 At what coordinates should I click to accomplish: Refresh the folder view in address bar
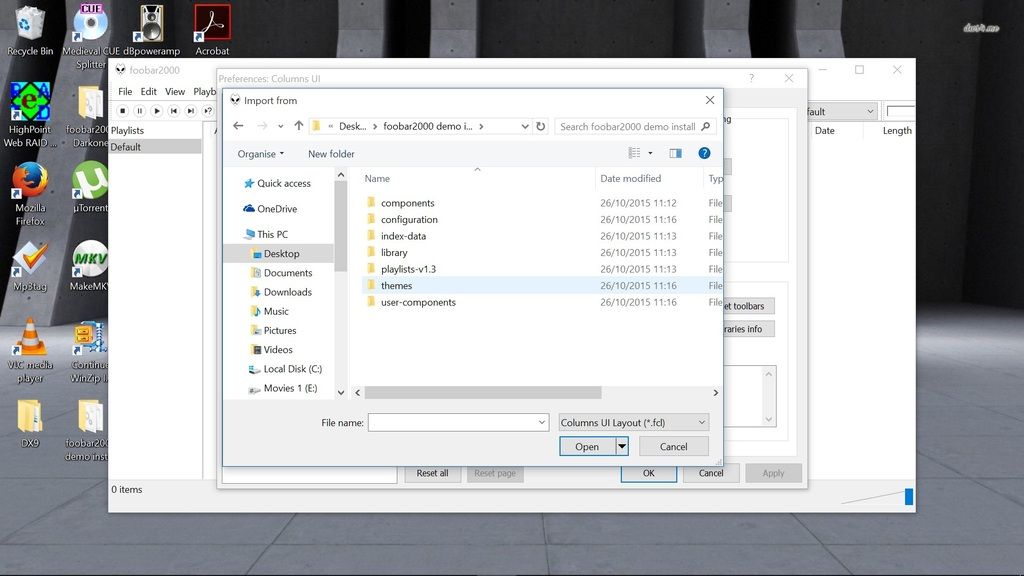click(x=541, y=126)
